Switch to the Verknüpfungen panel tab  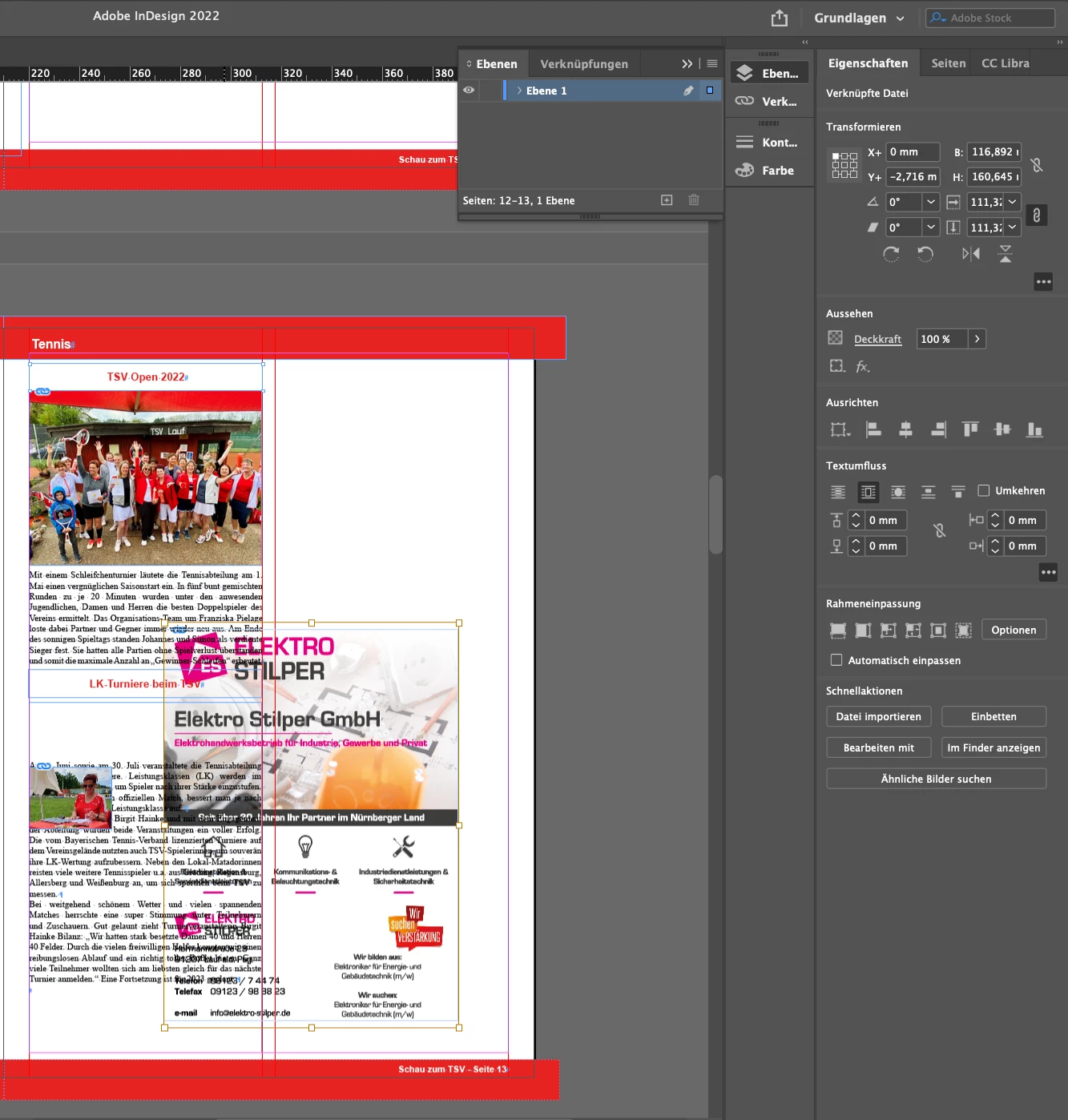(x=584, y=64)
